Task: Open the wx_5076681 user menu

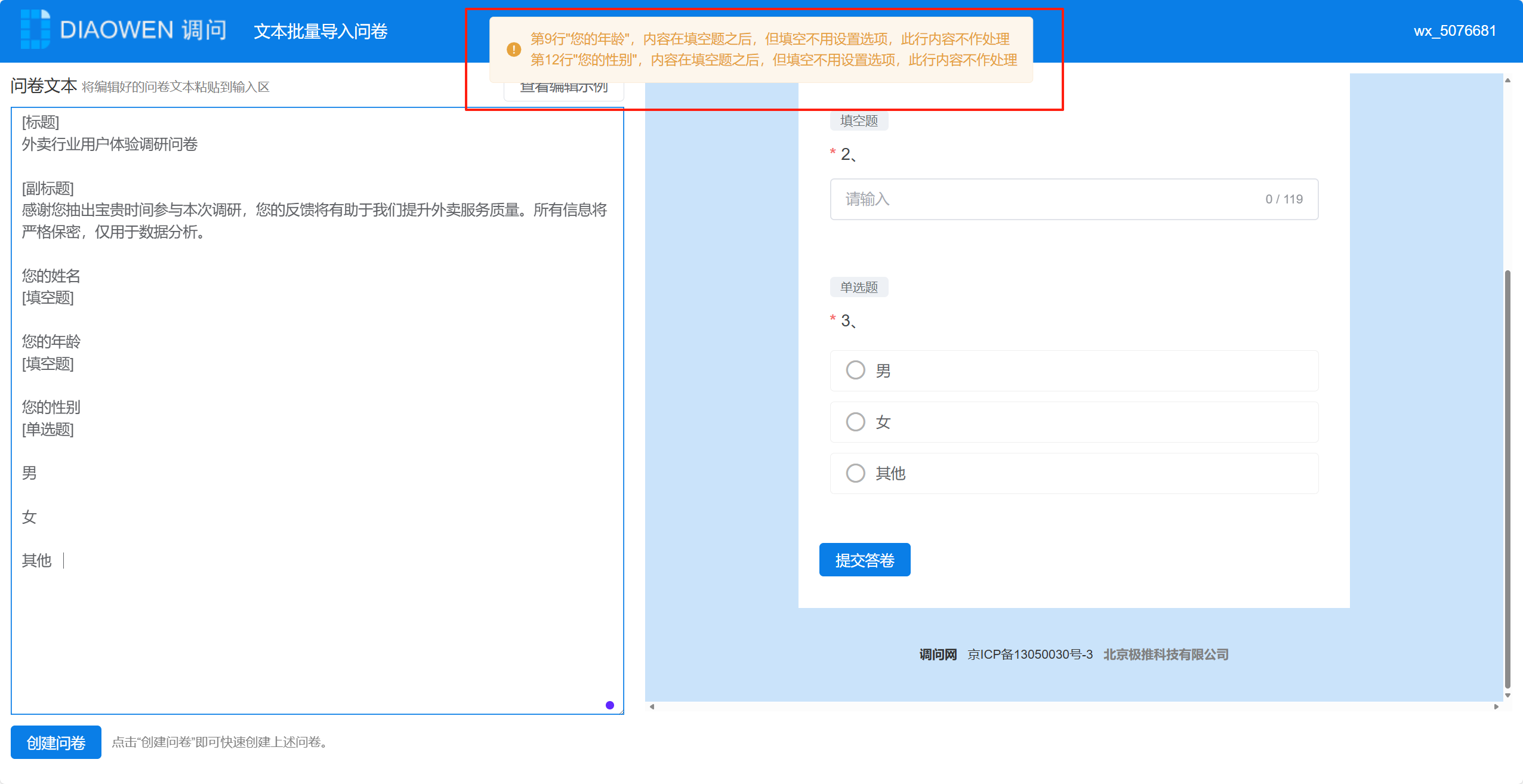Action: pos(1454,31)
